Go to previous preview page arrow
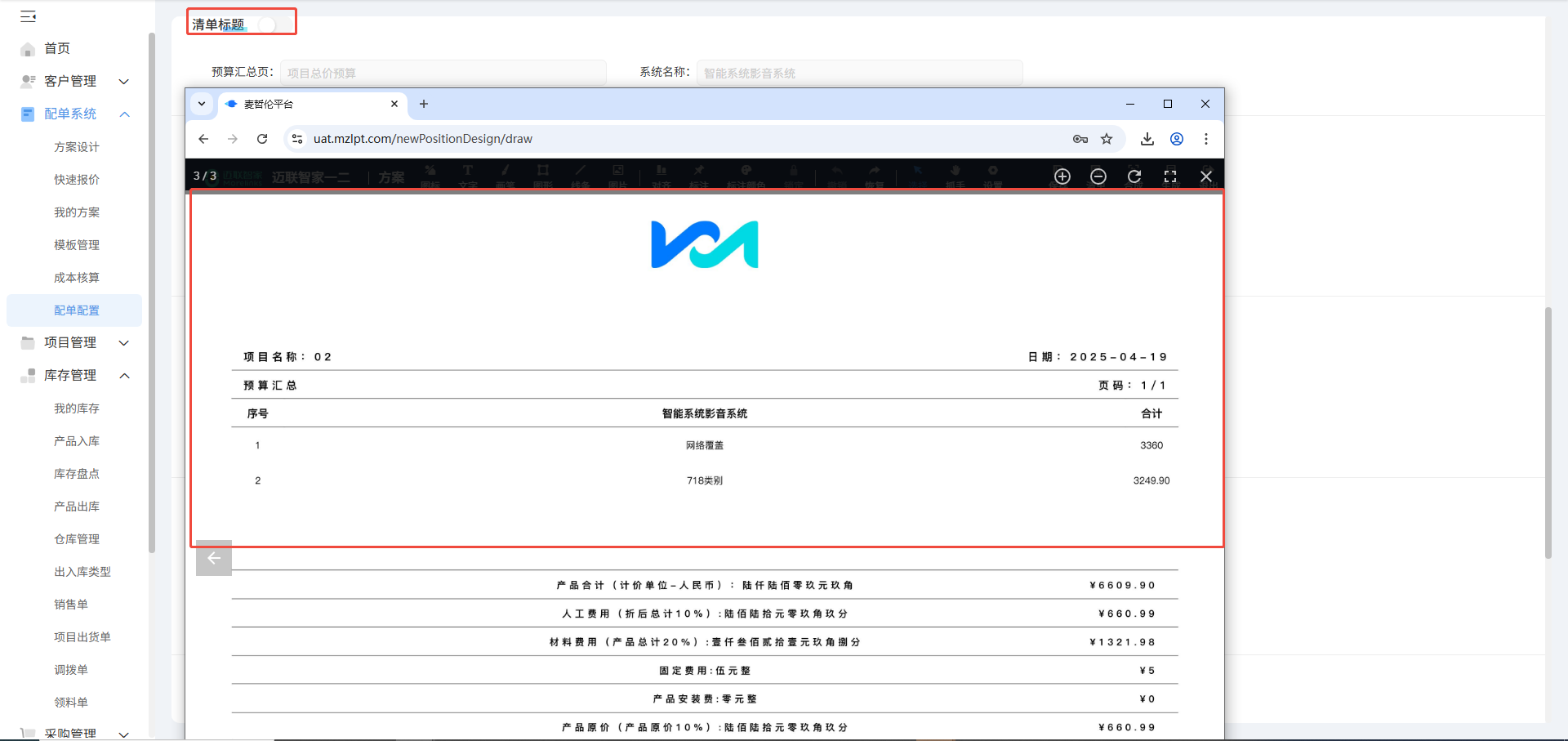1568x741 pixels. click(214, 558)
